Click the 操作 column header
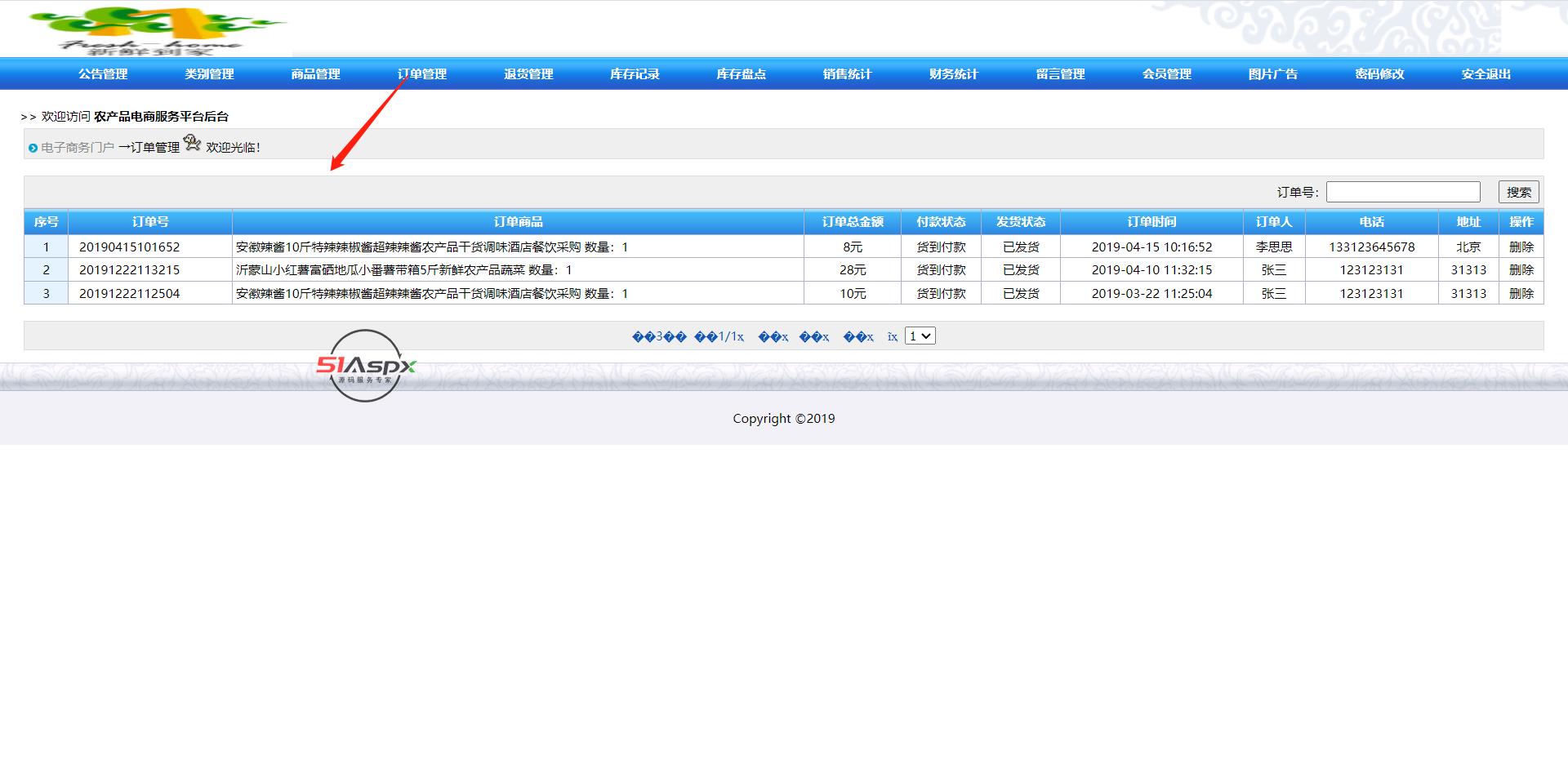Viewport: 1568px width, 769px height. click(x=1521, y=222)
